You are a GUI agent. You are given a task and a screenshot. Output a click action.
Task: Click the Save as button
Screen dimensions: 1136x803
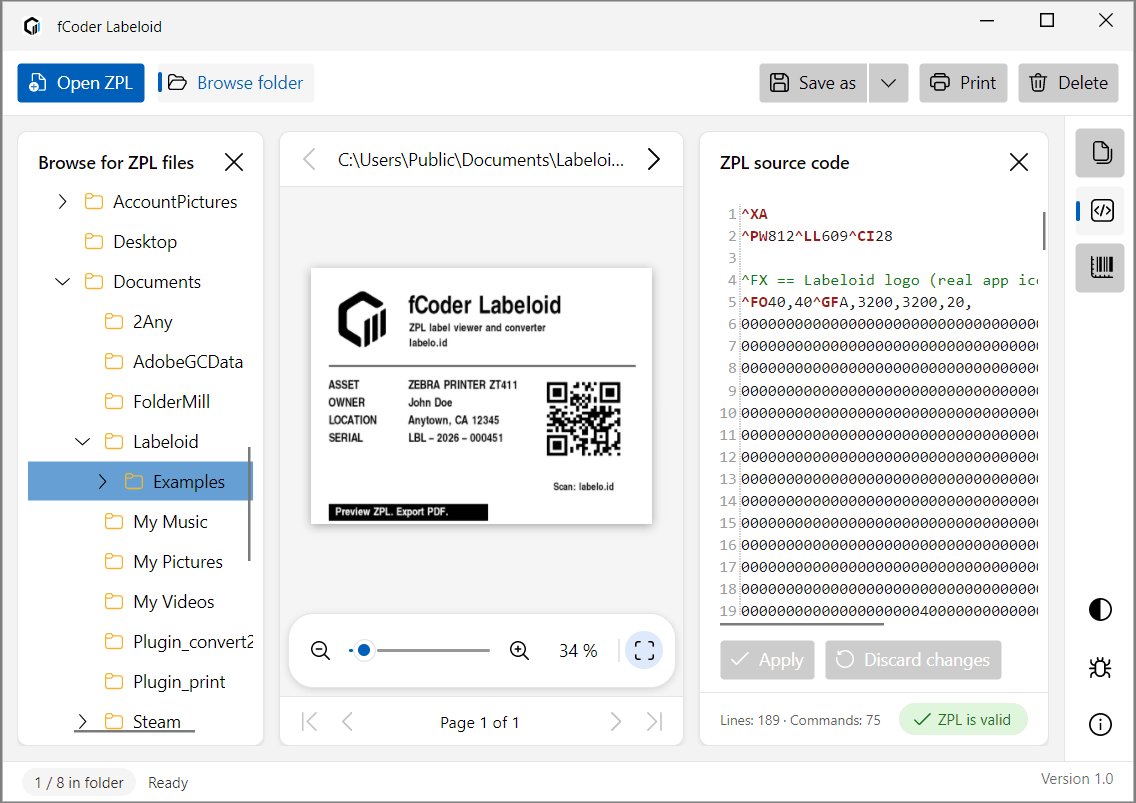click(813, 83)
